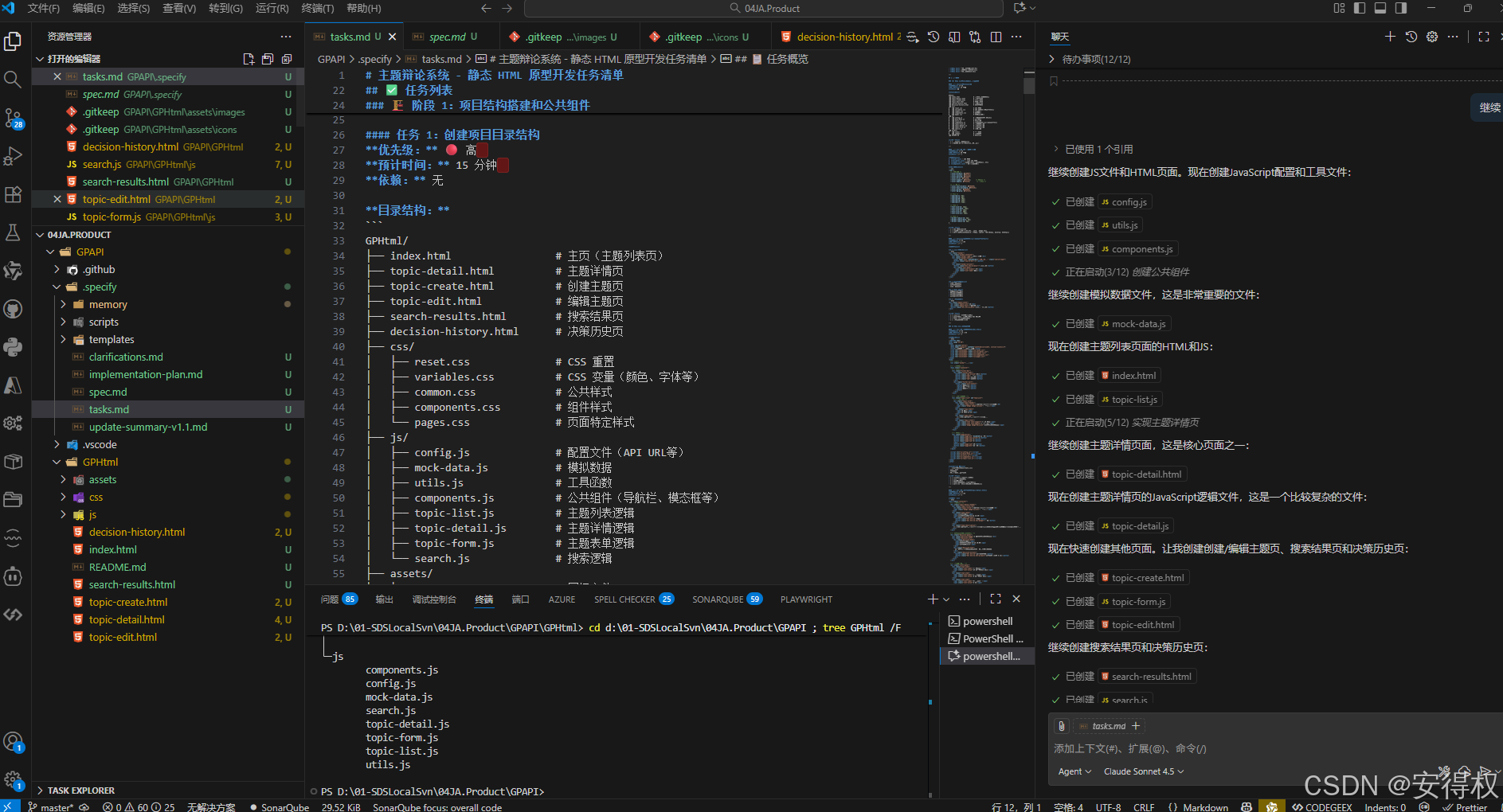Click the command center search box
This screenshot has width=1503, height=812.
[x=763, y=8]
